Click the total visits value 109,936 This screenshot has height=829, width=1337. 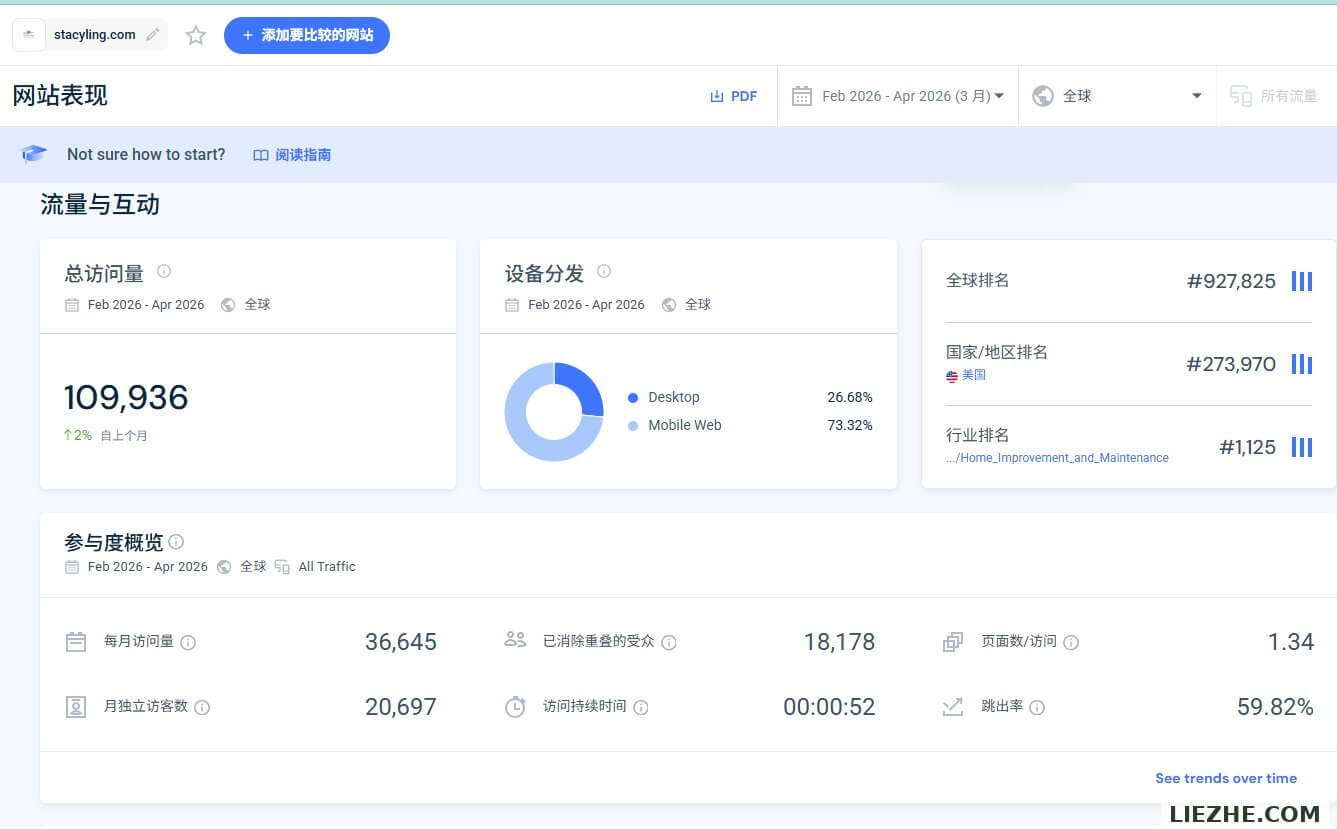126,398
